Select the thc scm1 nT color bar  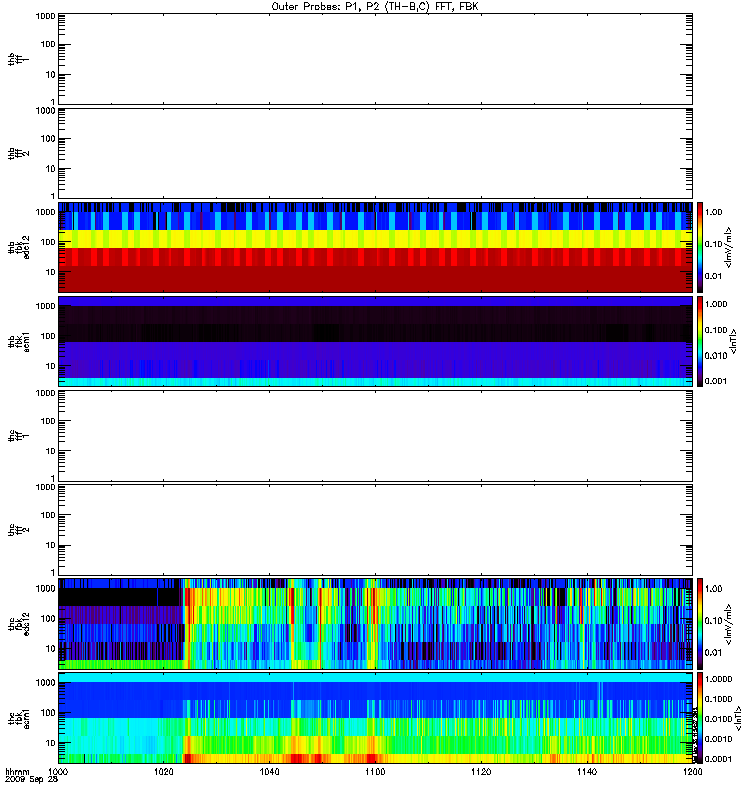702,718
